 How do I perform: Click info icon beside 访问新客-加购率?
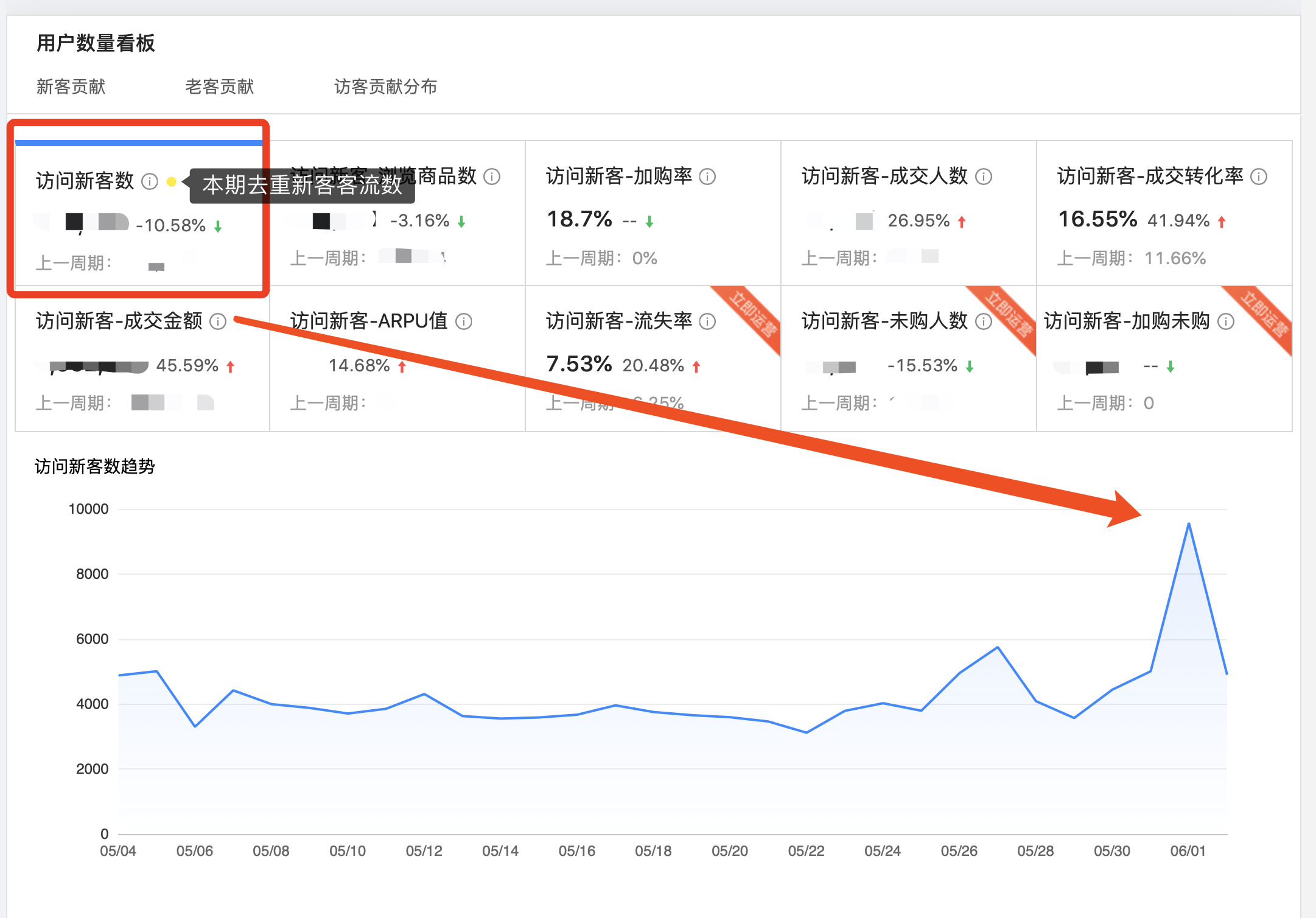pyautogui.click(x=707, y=177)
